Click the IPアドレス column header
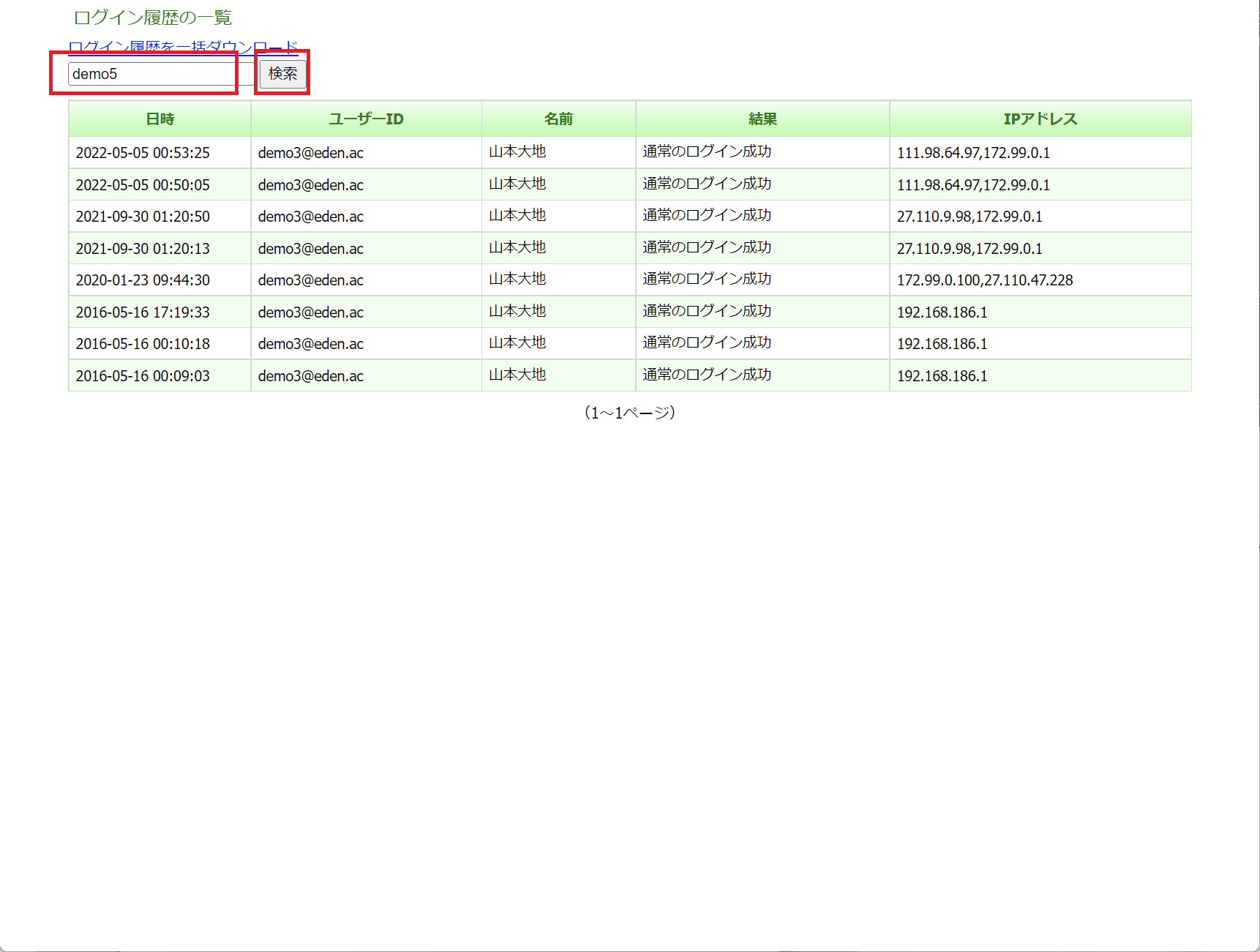The image size is (1260, 952). click(1040, 119)
